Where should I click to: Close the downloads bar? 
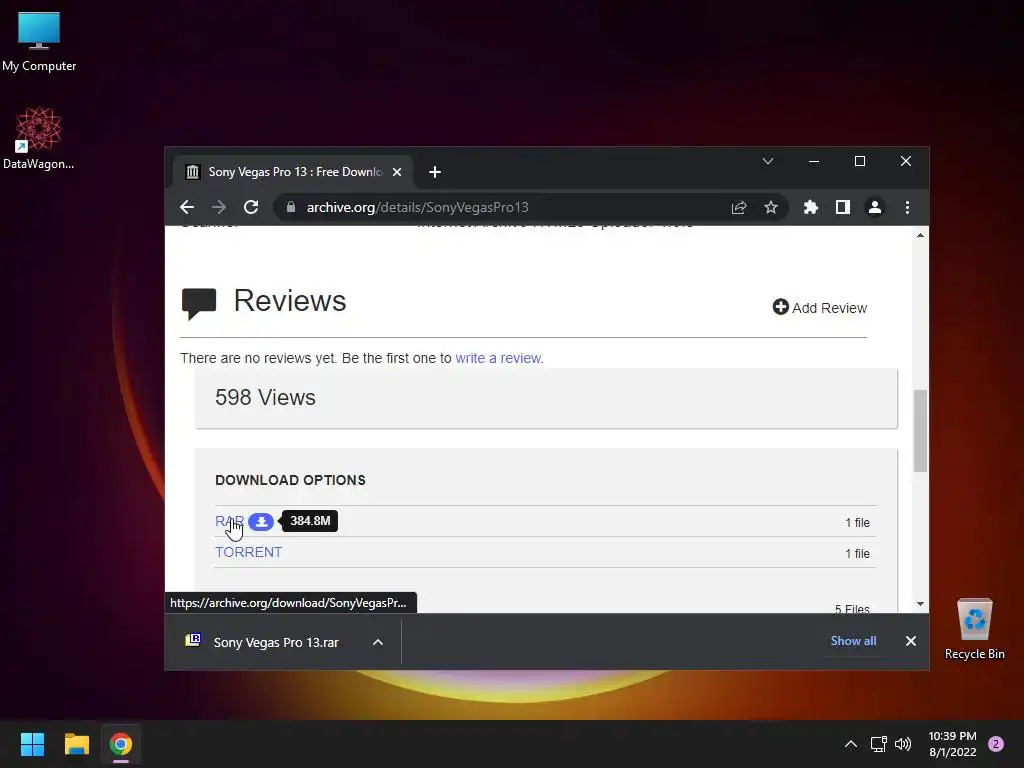(x=910, y=641)
